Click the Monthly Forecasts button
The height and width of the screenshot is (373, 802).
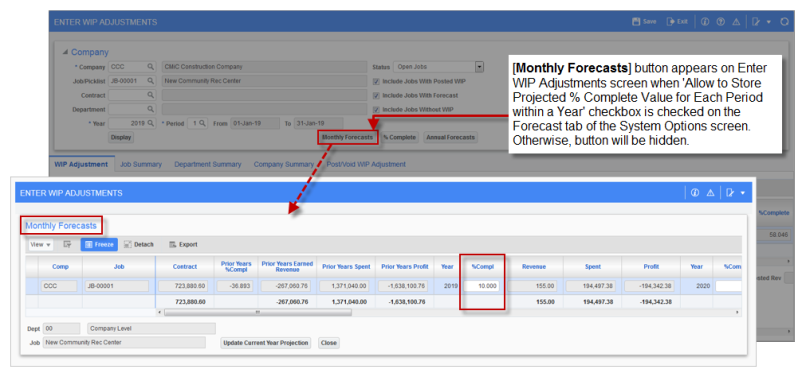(347, 137)
